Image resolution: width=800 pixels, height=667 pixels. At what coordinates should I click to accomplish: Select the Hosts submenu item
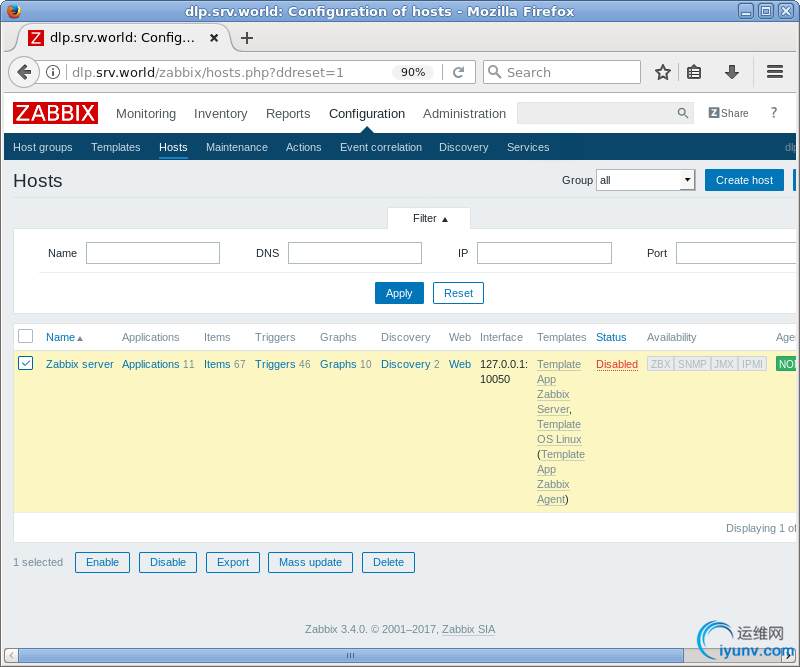(x=173, y=147)
